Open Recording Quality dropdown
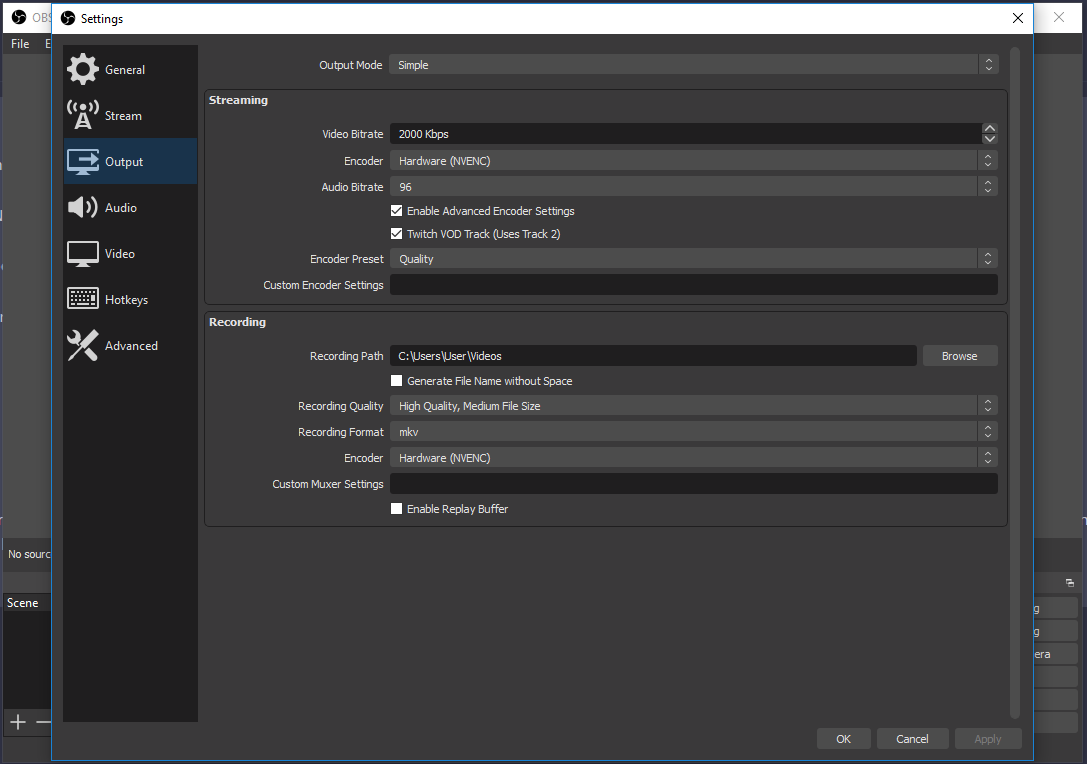This screenshot has width=1087, height=764. pos(693,406)
